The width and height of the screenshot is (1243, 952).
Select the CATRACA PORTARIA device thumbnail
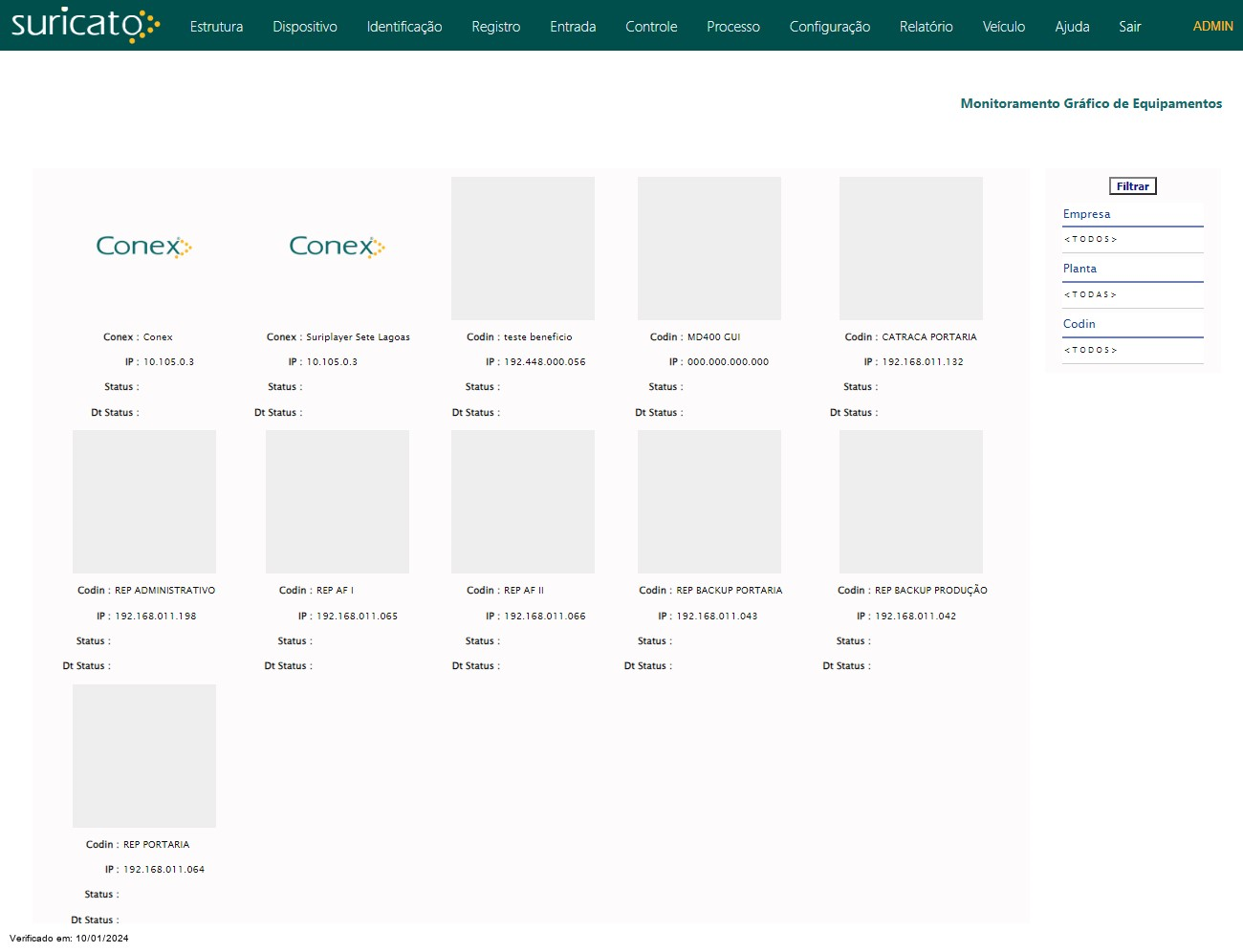coord(911,249)
